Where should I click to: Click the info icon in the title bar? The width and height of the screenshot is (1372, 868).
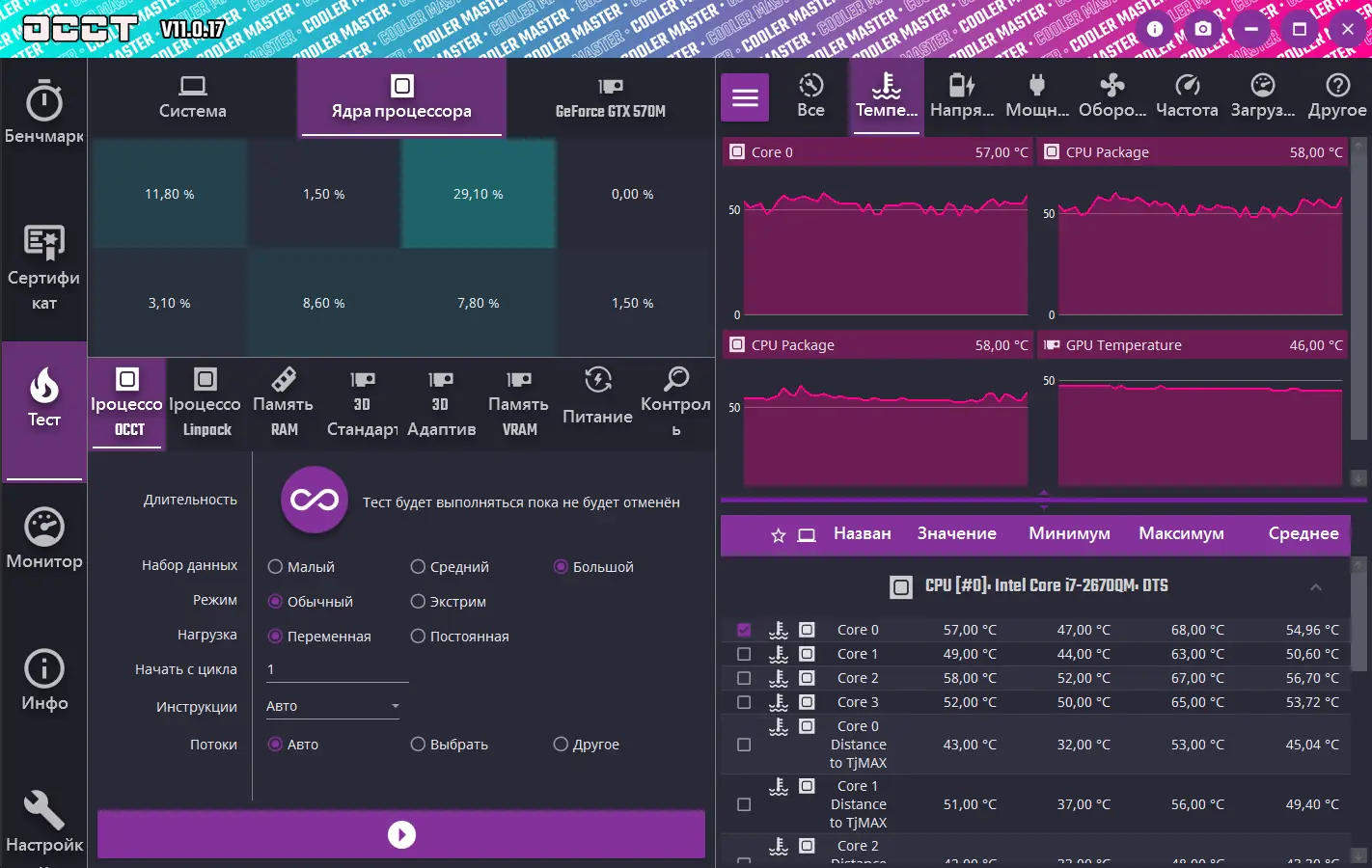(x=1155, y=29)
